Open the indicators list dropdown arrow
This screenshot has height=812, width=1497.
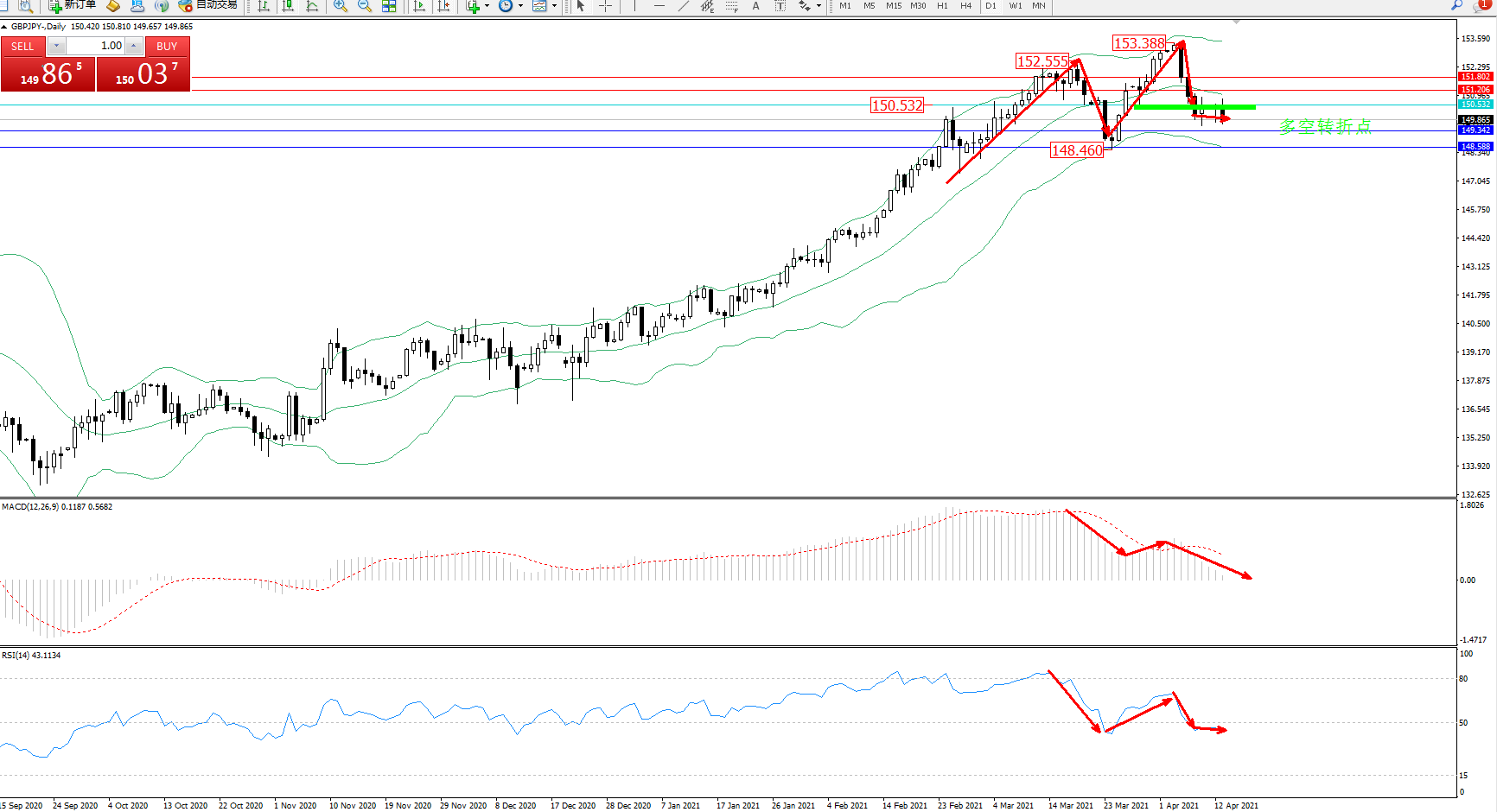pyautogui.click(x=487, y=6)
